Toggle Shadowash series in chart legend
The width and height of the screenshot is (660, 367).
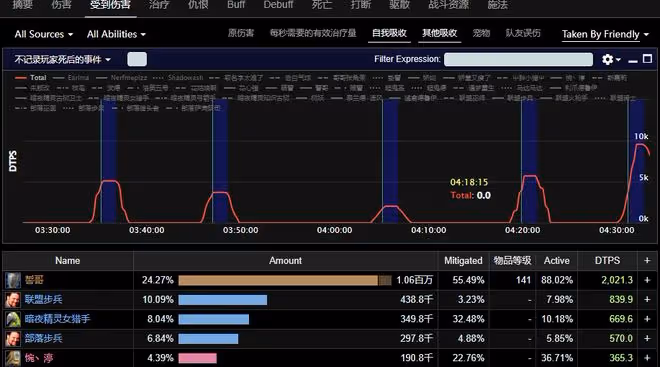pyautogui.click(x=178, y=78)
